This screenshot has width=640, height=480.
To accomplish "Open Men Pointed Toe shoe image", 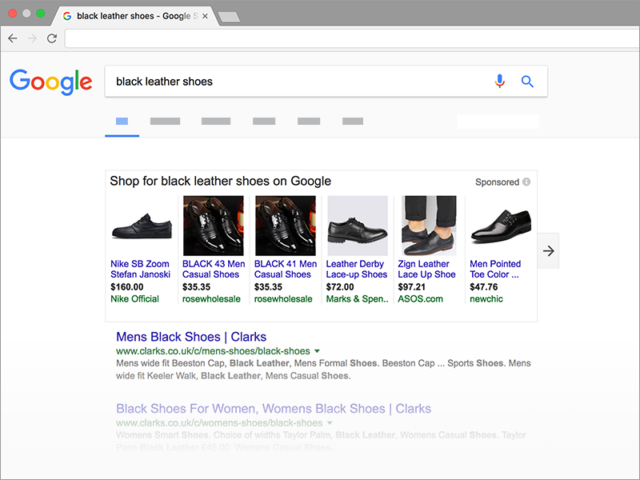I will pos(501,226).
